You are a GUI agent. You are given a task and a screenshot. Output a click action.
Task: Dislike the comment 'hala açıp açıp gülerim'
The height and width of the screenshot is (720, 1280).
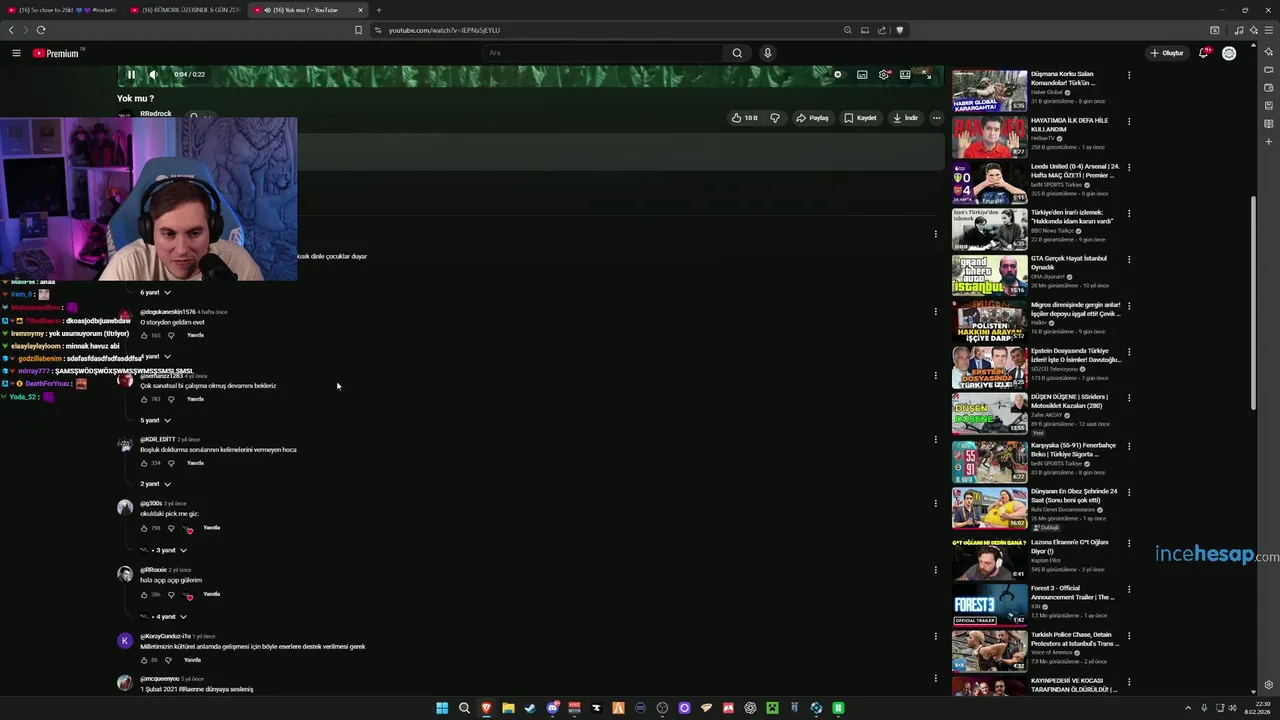click(171, 594)
